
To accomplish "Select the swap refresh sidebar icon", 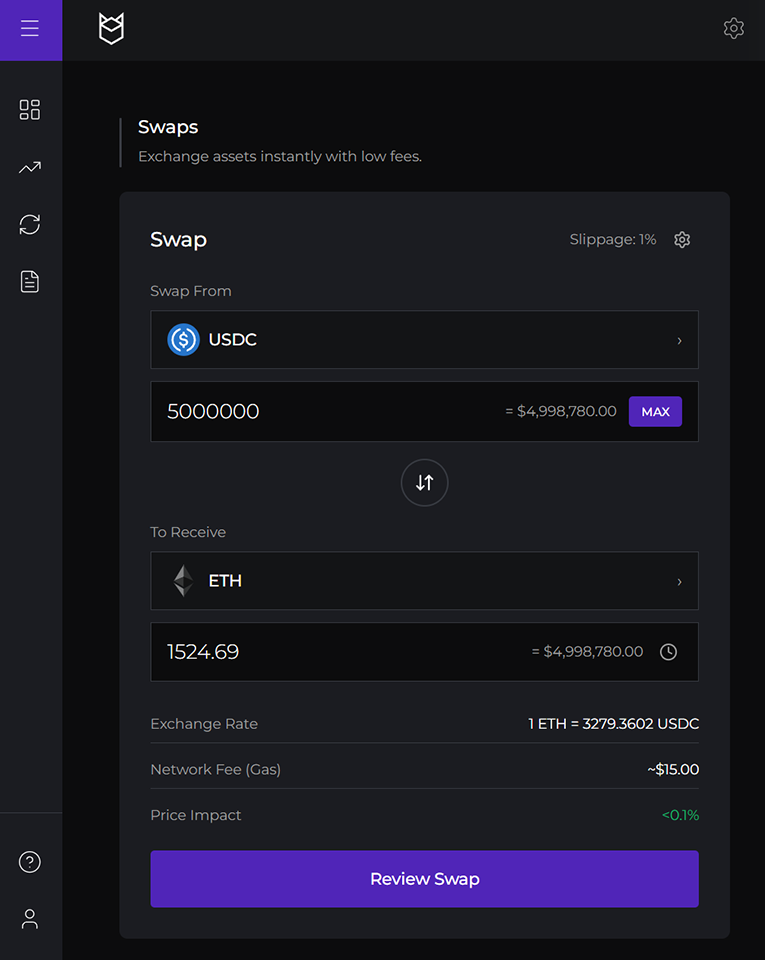I will coord(30,225).
